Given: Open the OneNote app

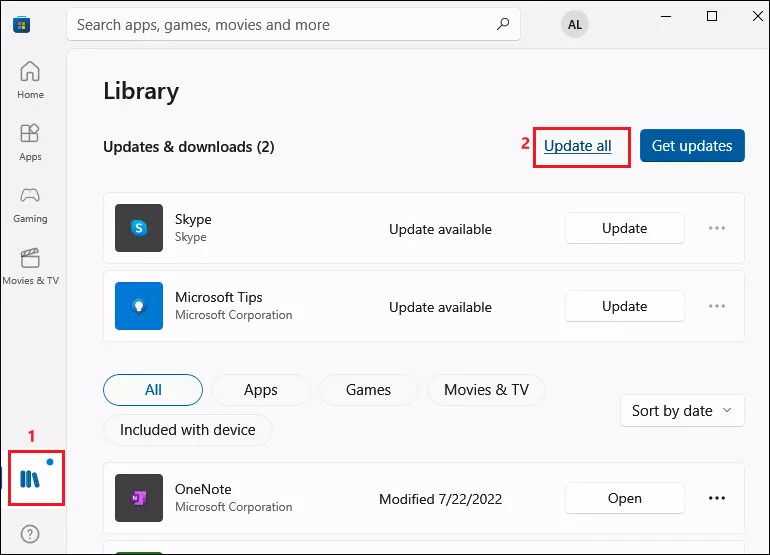Looking at the screenshot, I should [625, 498].
